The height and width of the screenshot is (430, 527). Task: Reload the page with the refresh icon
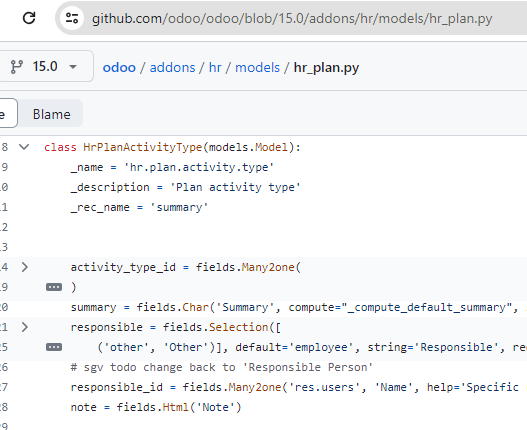(29, 18)
